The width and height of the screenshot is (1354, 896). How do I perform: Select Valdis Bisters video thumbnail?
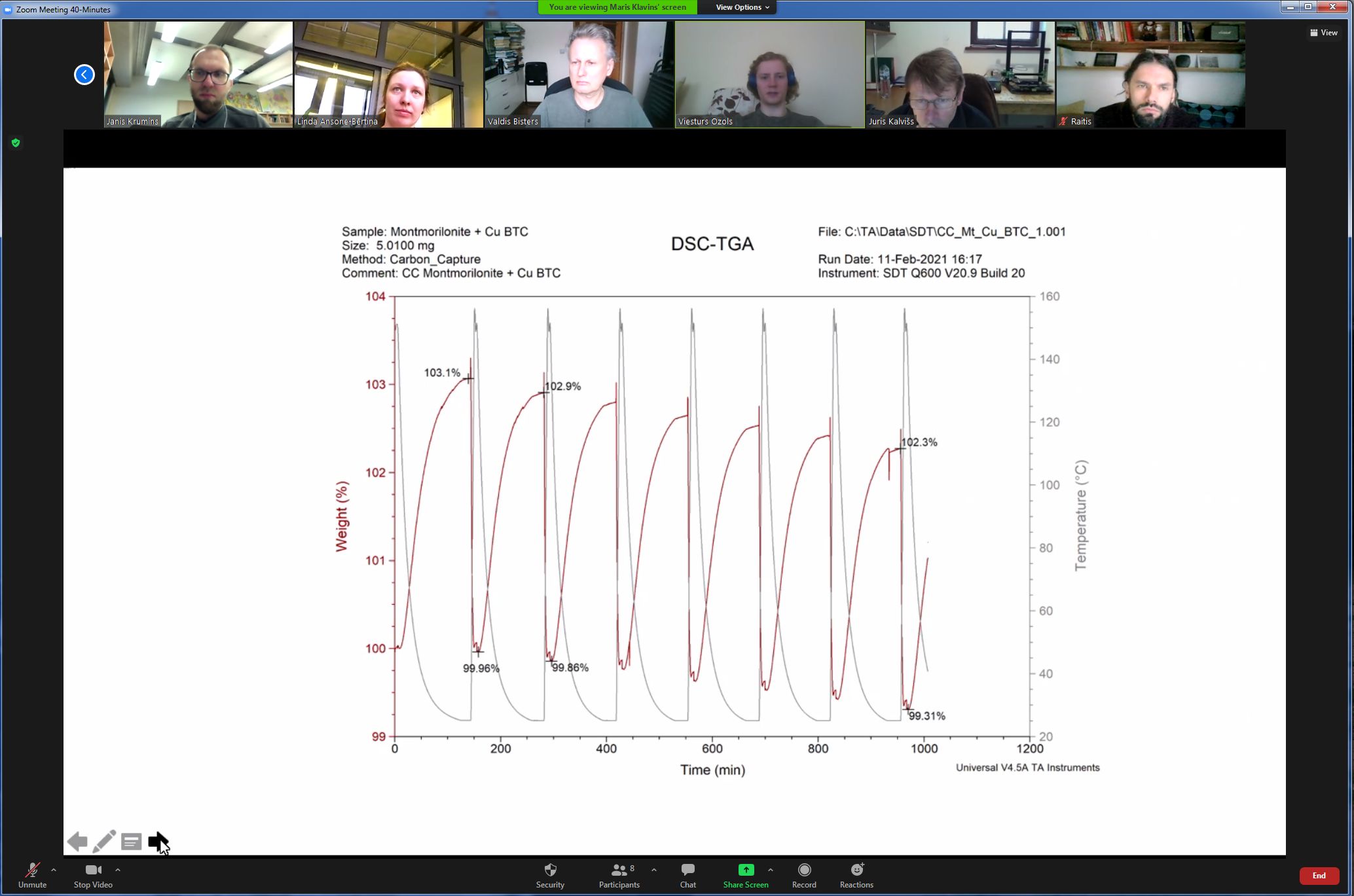(579, 74)
